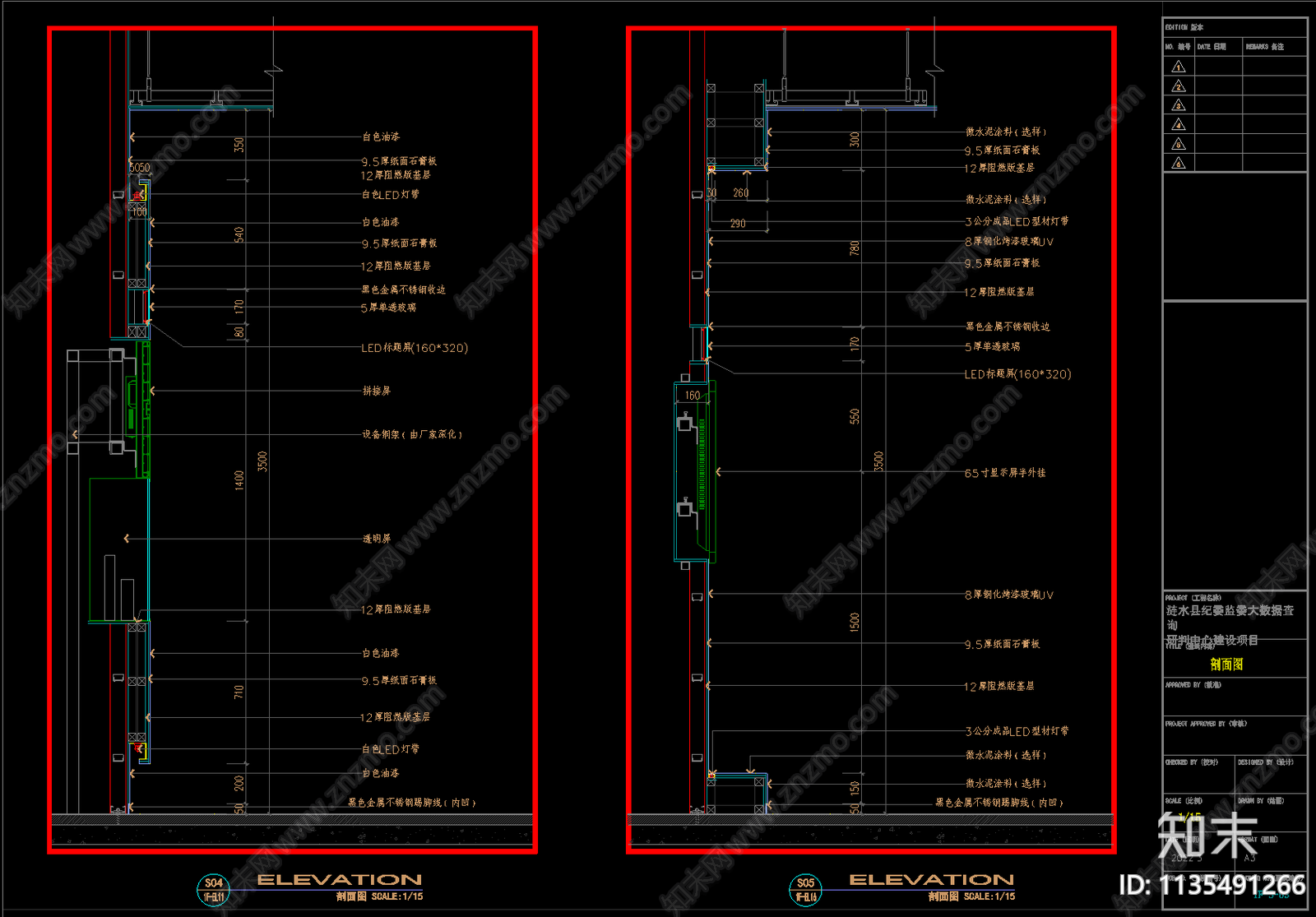Click the ID: 1135491266 text

click(x=1212, y=885)
